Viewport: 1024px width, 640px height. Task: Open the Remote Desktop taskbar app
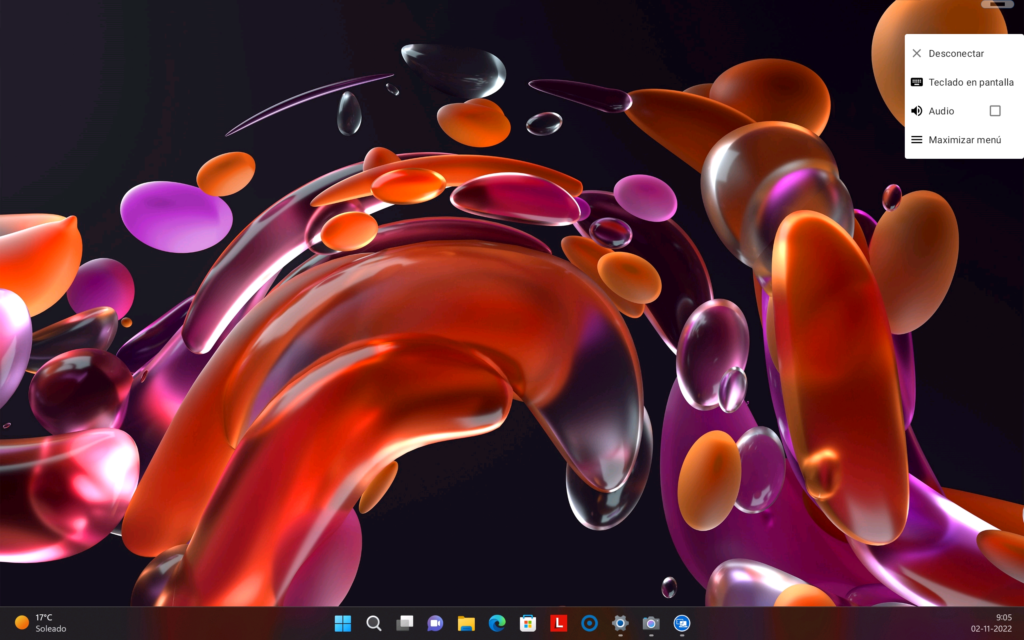point(682,622)
